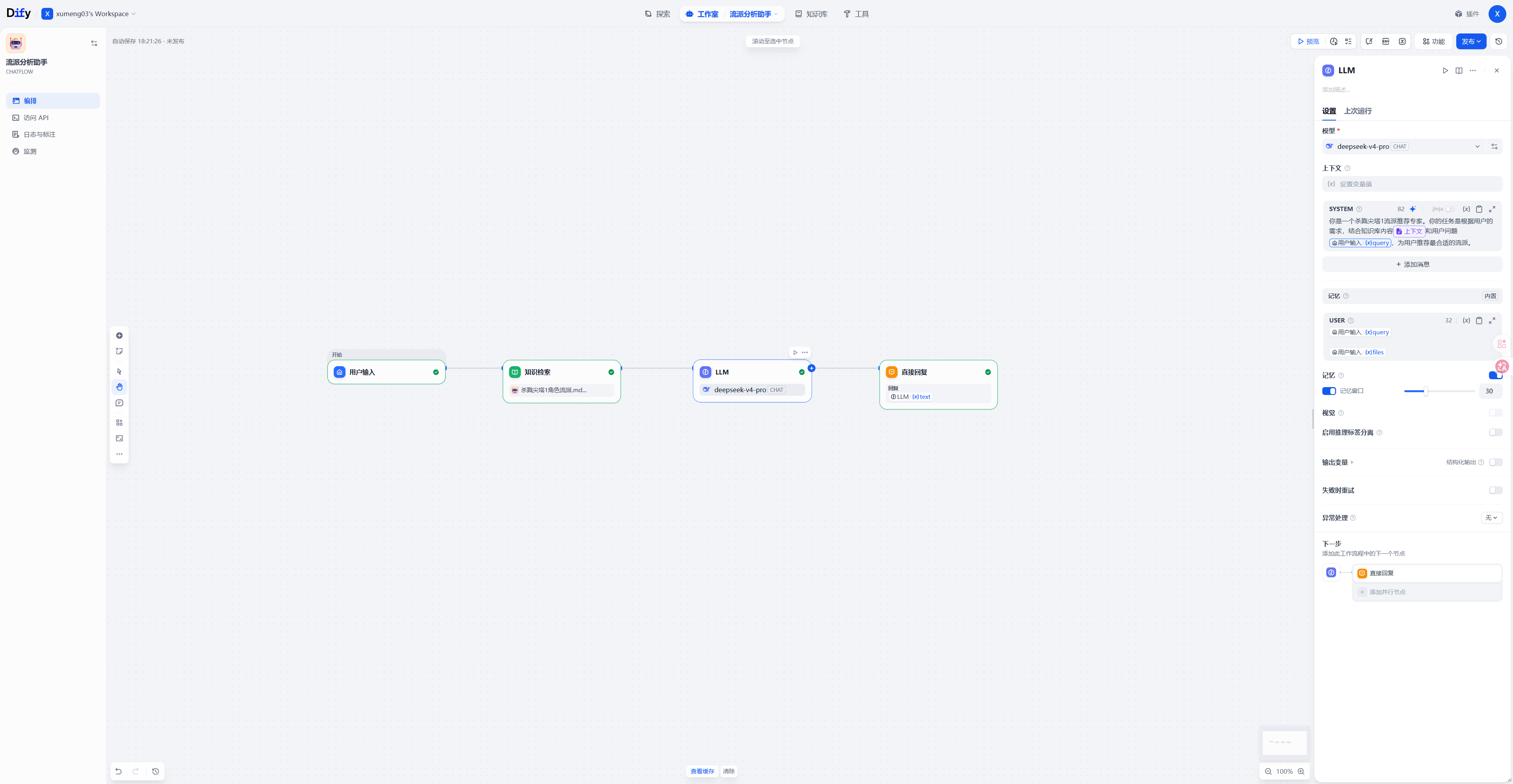
Task: Click 添加并行节点 in next step
Action: (1427, 592)
